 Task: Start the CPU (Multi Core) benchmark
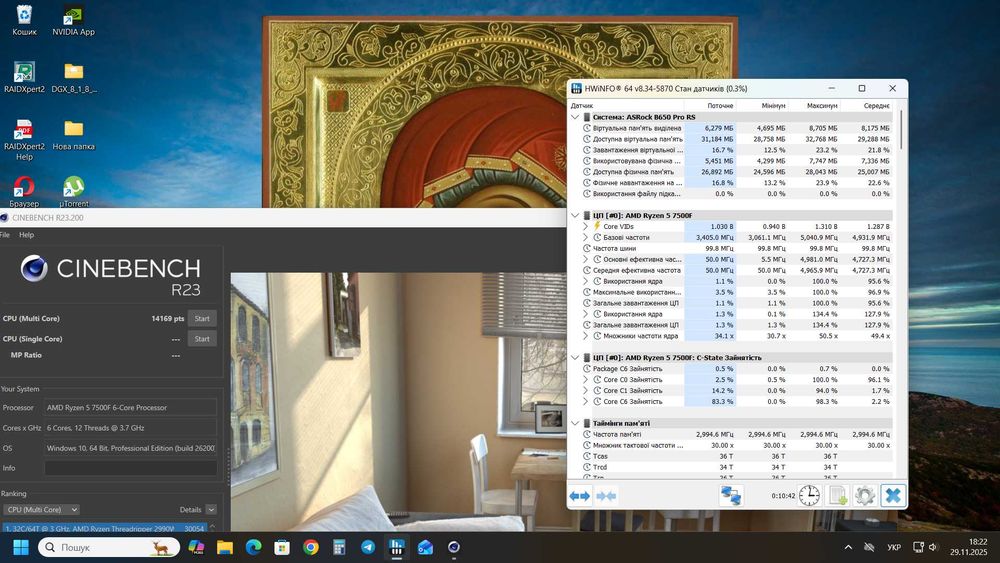click(202, 318)
